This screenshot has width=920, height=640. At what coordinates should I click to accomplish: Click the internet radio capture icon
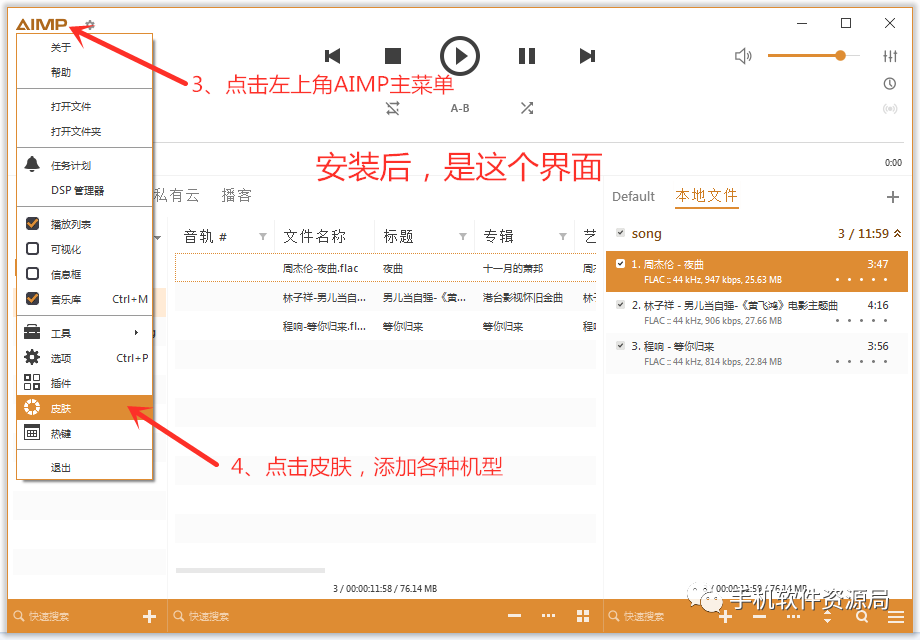(x=890, y=109)
